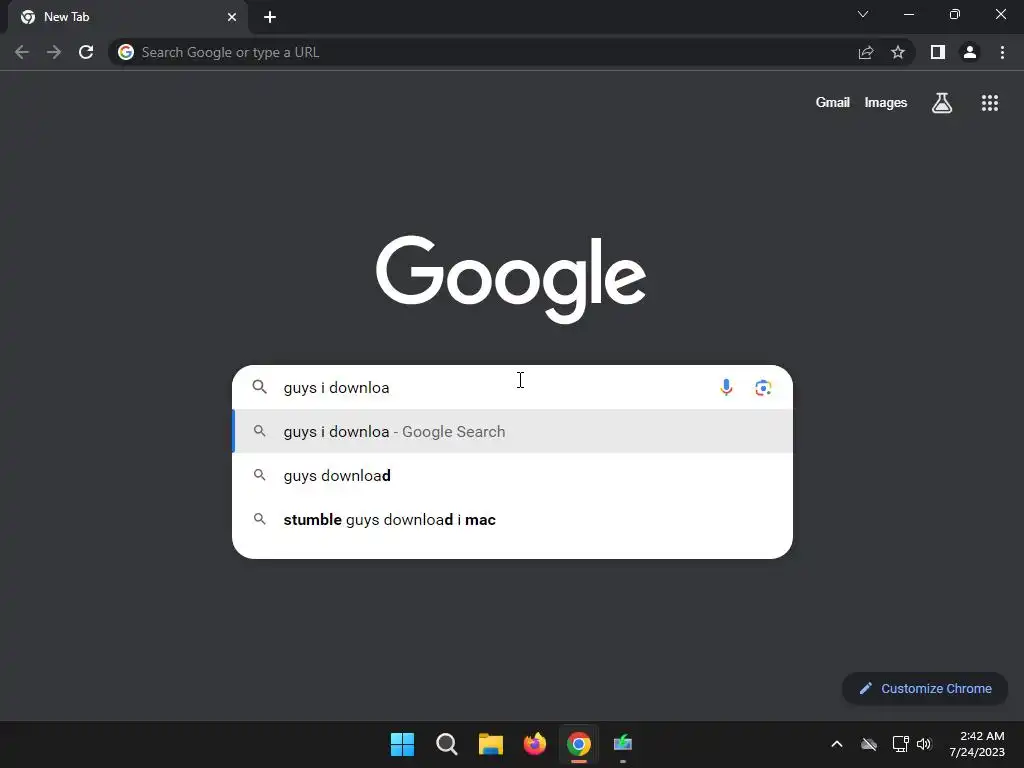
Task: Click the browser back arrow
Action: click(x=22, y=52)
